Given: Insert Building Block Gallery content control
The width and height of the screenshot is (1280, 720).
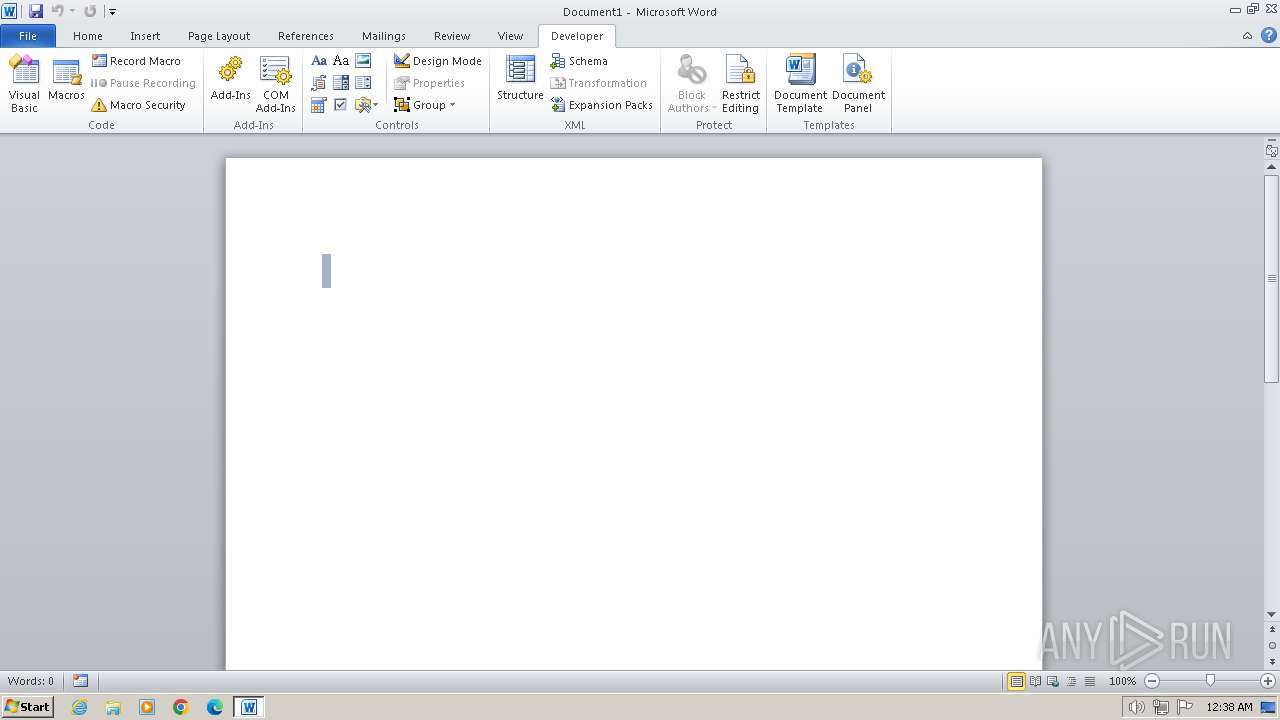Looking at the screenshot, I should (x=319, y=83).
